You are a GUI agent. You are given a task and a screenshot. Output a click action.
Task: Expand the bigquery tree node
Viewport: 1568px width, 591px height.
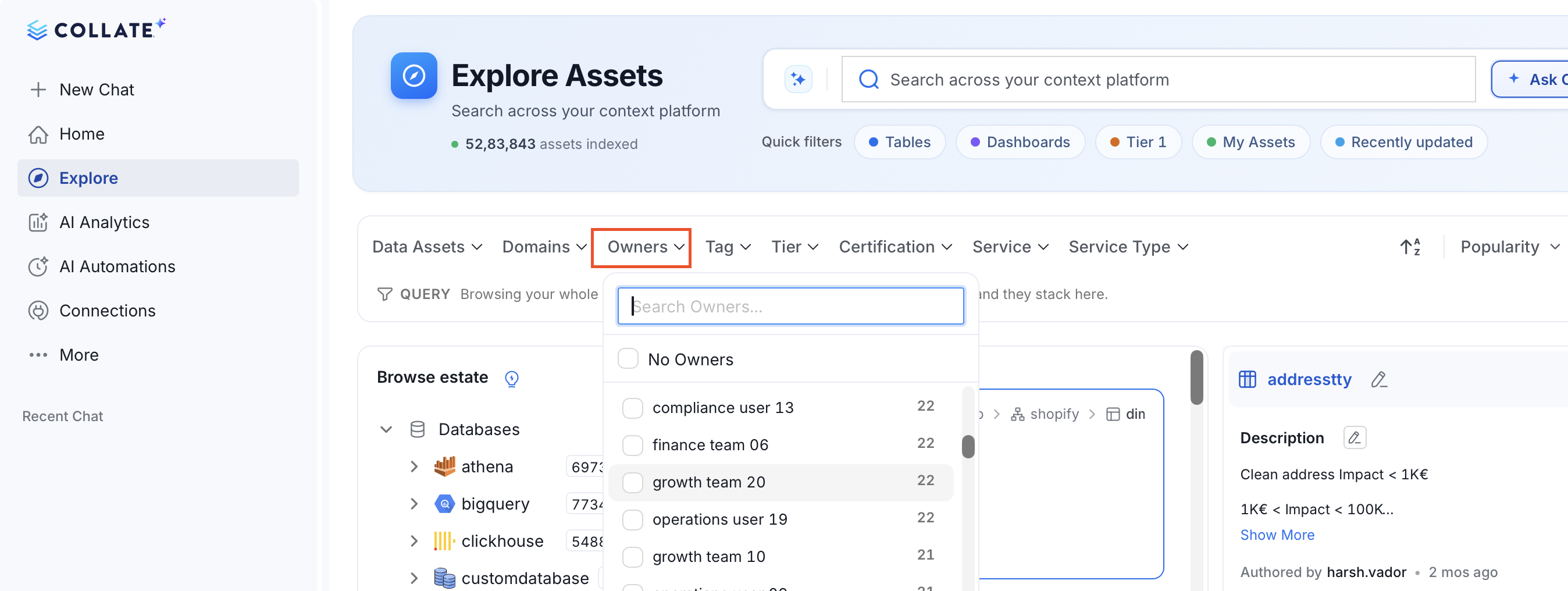point(414,504)
